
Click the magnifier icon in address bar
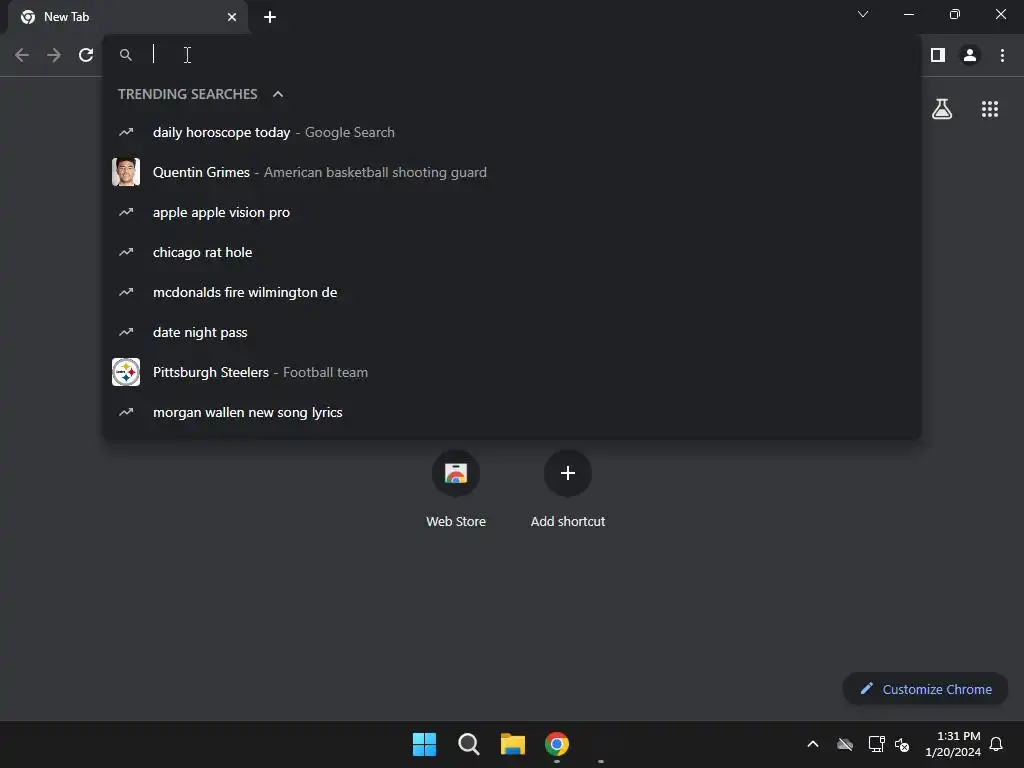(125, 56)
